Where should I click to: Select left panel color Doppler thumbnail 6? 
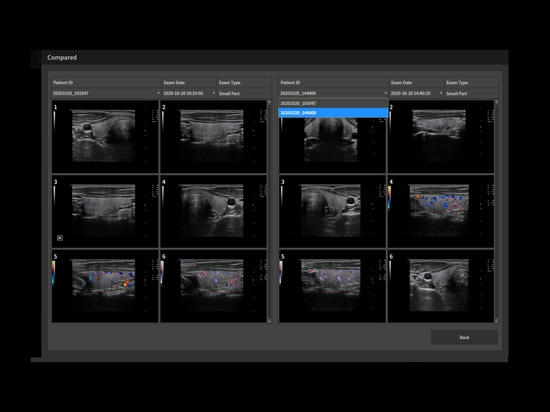click(x=213, y=286)
